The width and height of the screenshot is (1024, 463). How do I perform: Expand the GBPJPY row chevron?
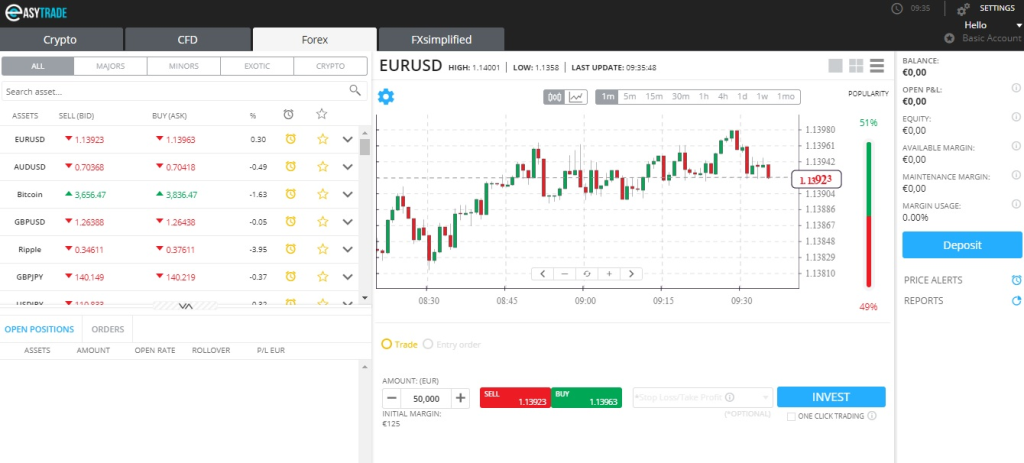(347, 276)
